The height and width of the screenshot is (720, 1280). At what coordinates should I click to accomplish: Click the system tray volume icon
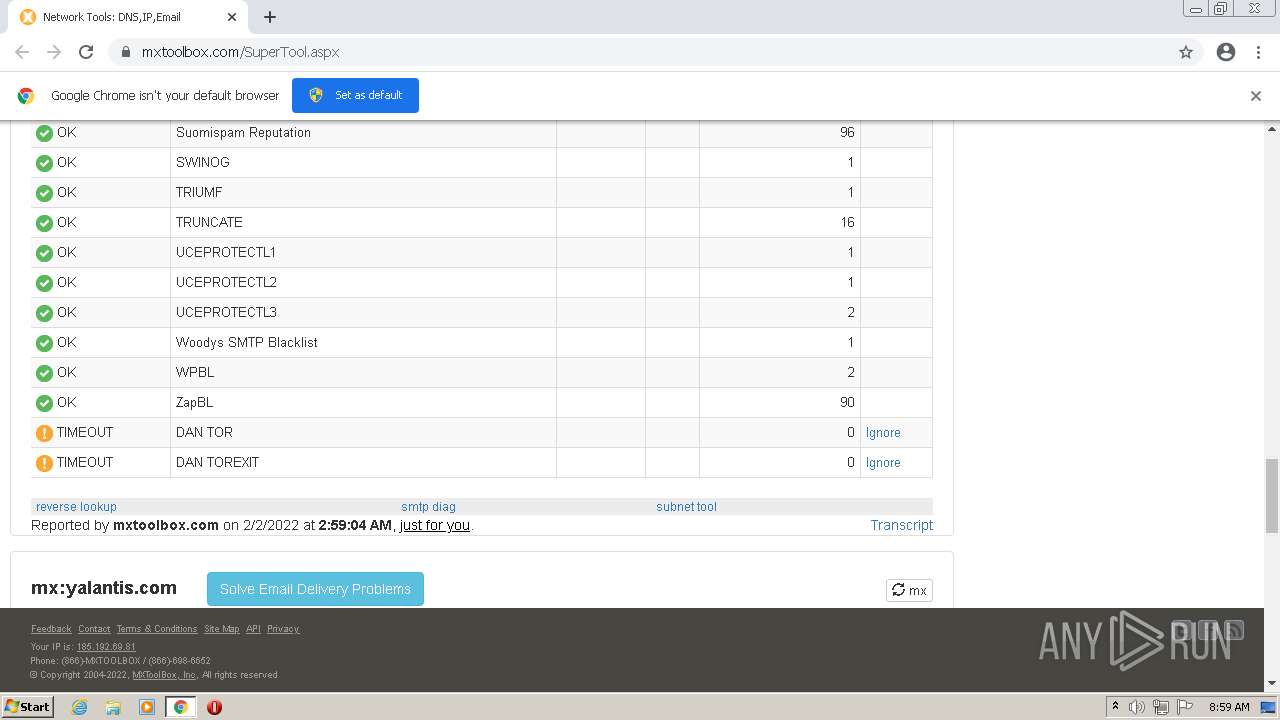coord(1137,707)
